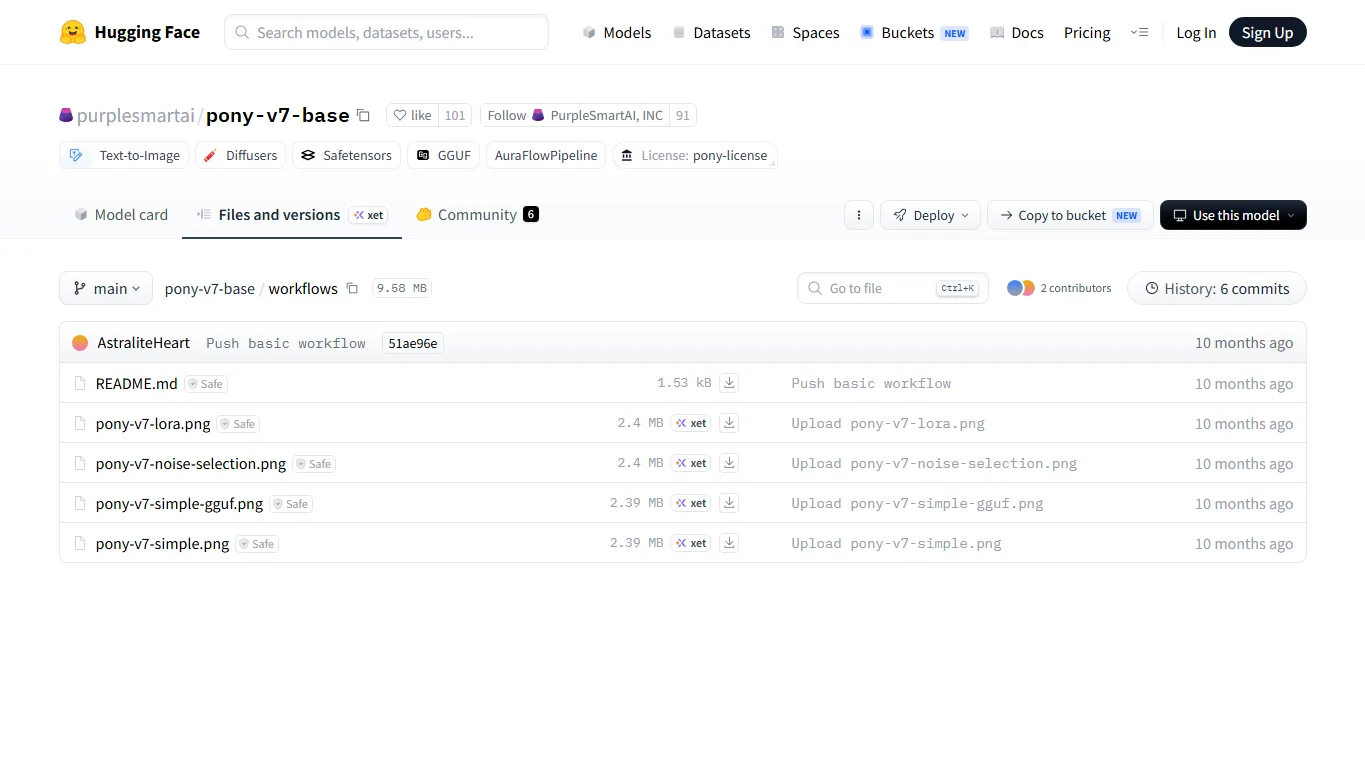
Task: Open the Community tab
Action: 477,215
